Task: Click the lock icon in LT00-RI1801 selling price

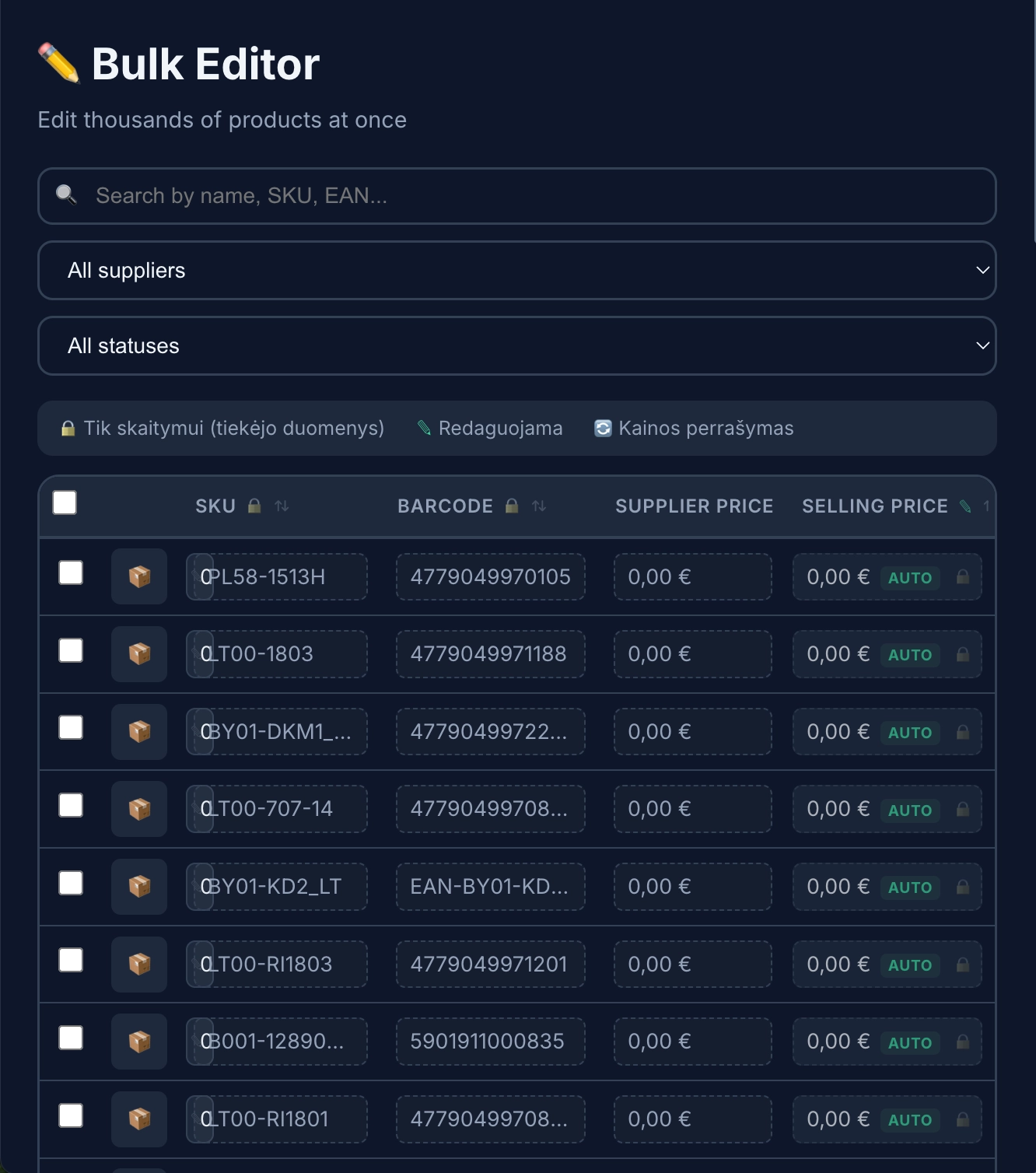Action: [963, 1119]
